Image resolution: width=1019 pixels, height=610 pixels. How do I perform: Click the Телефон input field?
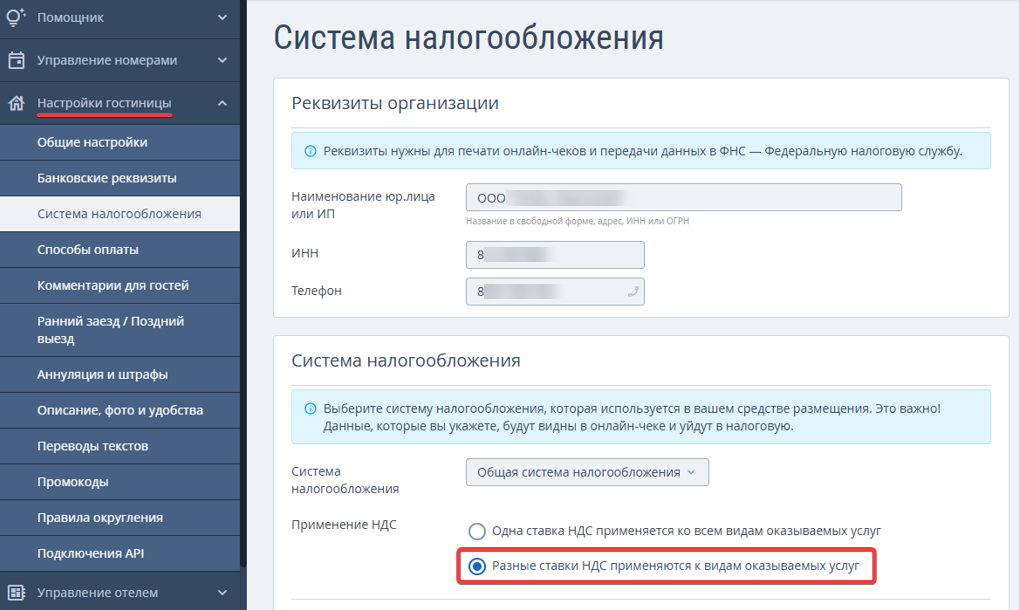point(555,292)
